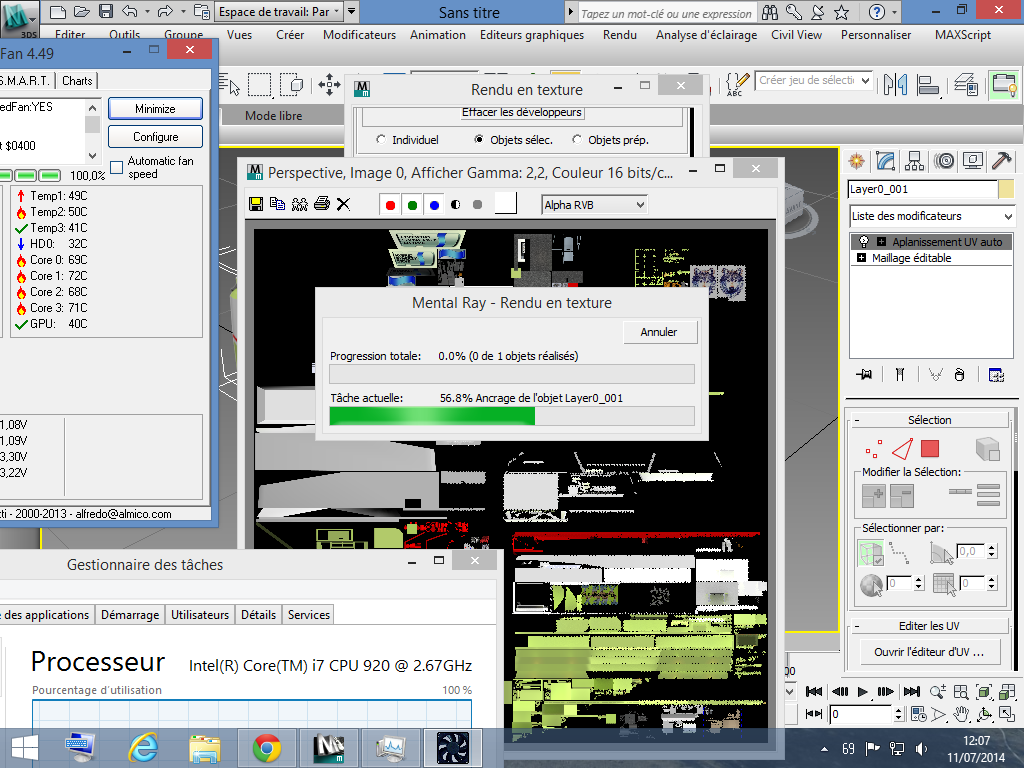The width and height of the screenshot is (1024, 768).
Task: Play the animation
Action: click(862, 692)
